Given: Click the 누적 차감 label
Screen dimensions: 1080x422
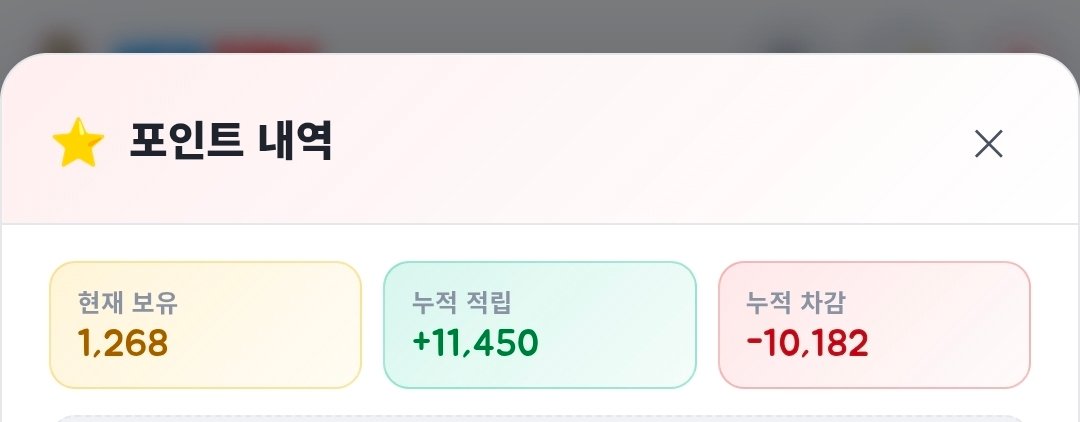Looking at the screenshot, I should click(796, 302).
